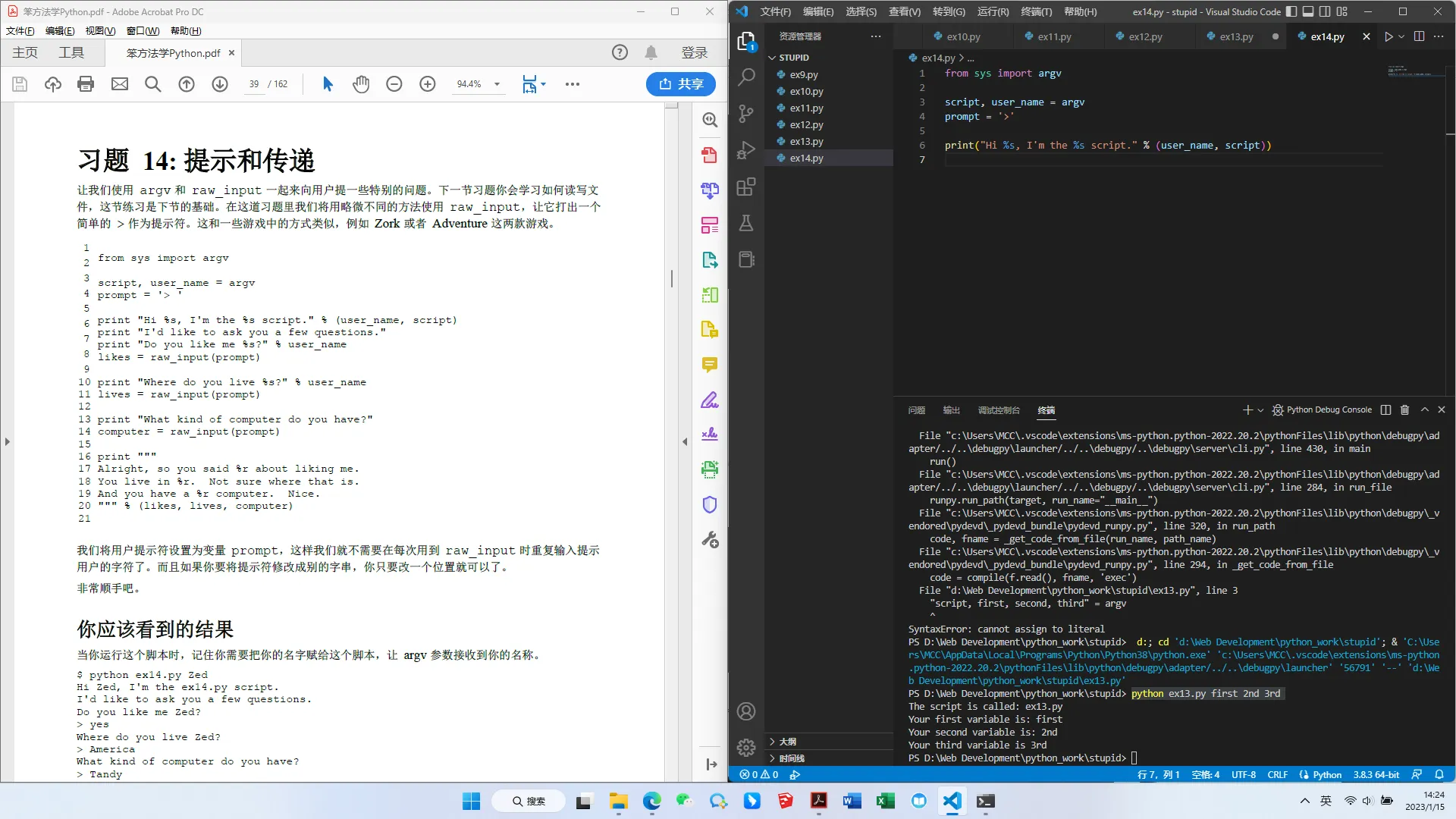The height and width of the screenshot is (819, 1456).
Task: Switch to the 输出 output panel tab
Action: tap(950, 409)
